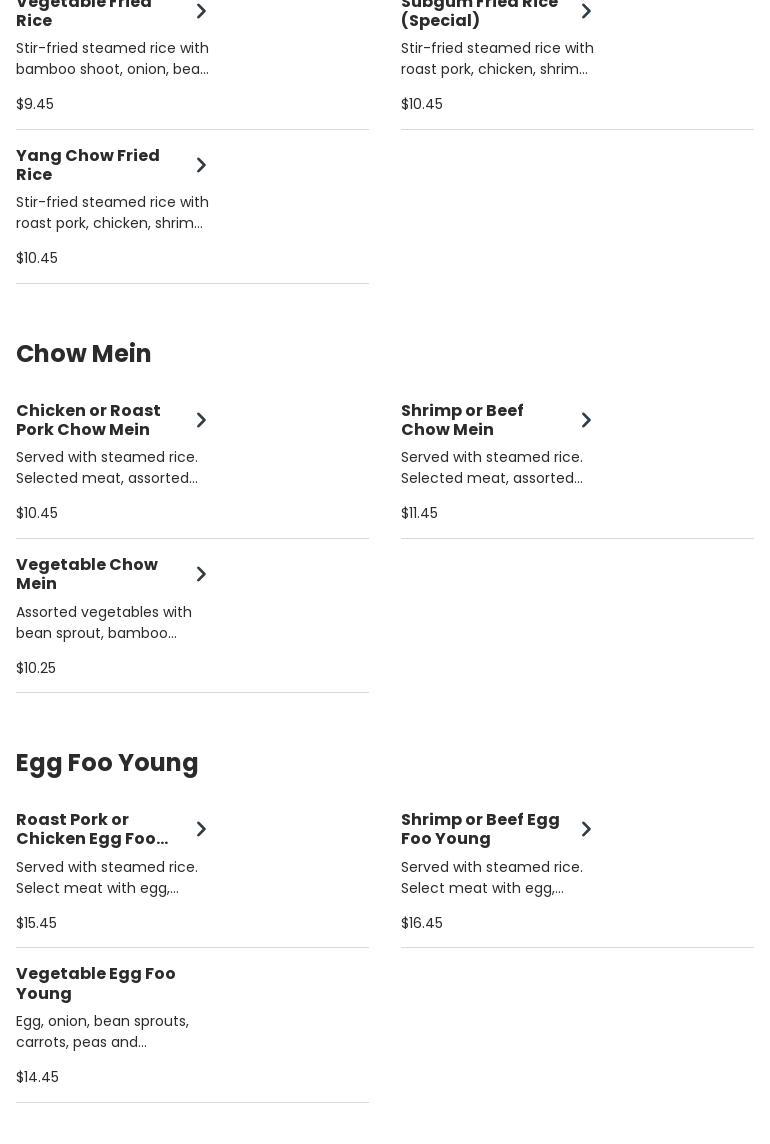Click the $14.45 Vegetable Egg Foo Young price
Viewport: 770px width, 1144px height.
pos(37,1077)
